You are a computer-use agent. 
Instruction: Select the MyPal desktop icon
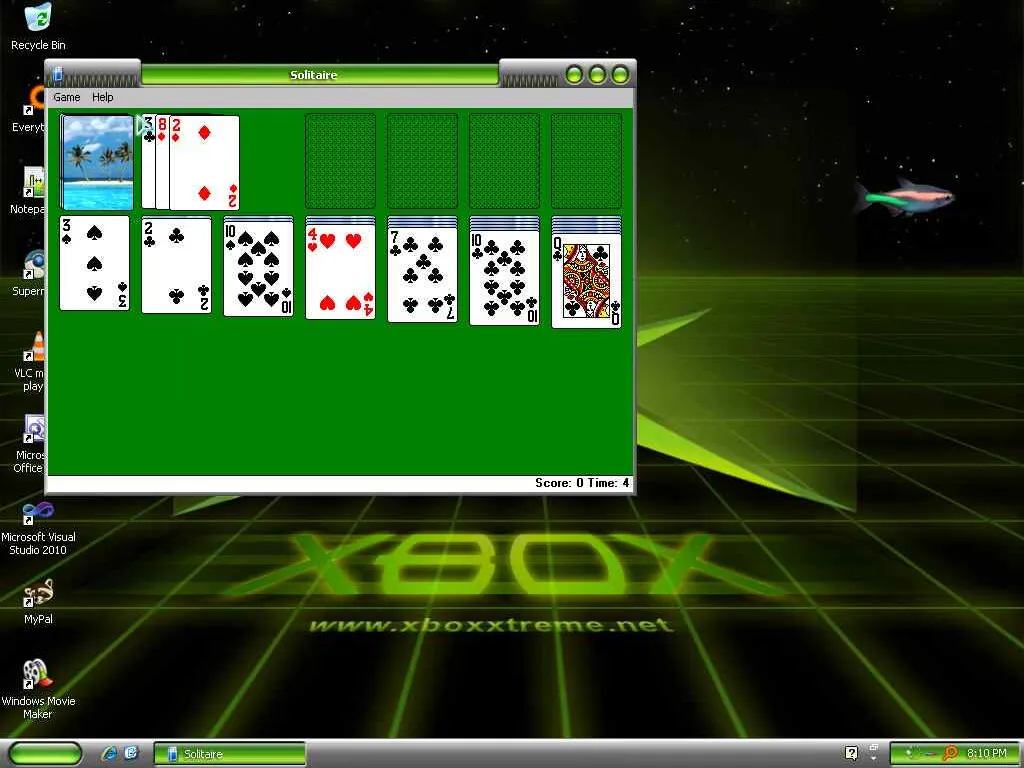pyautogui.click(x=38, y=601)
